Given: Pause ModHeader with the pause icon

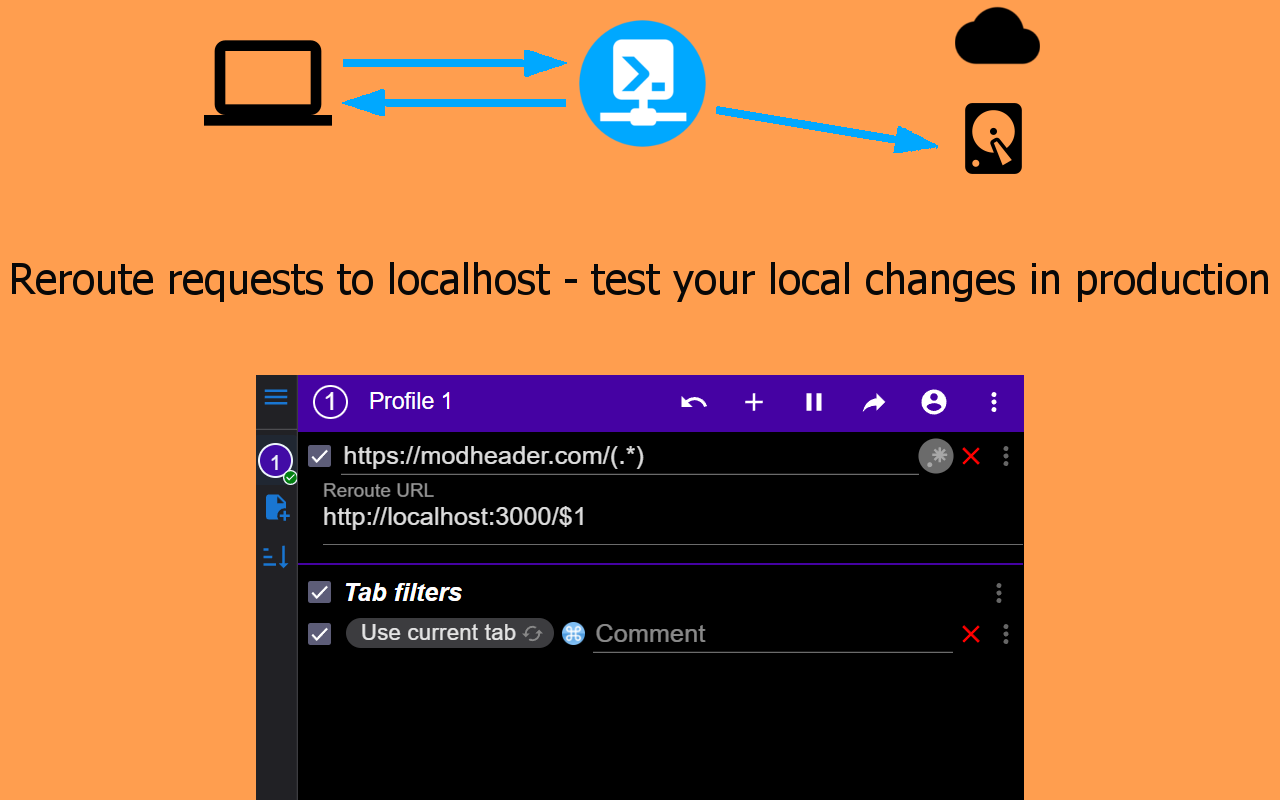Looking at the screenshot, I should [814, 402].
